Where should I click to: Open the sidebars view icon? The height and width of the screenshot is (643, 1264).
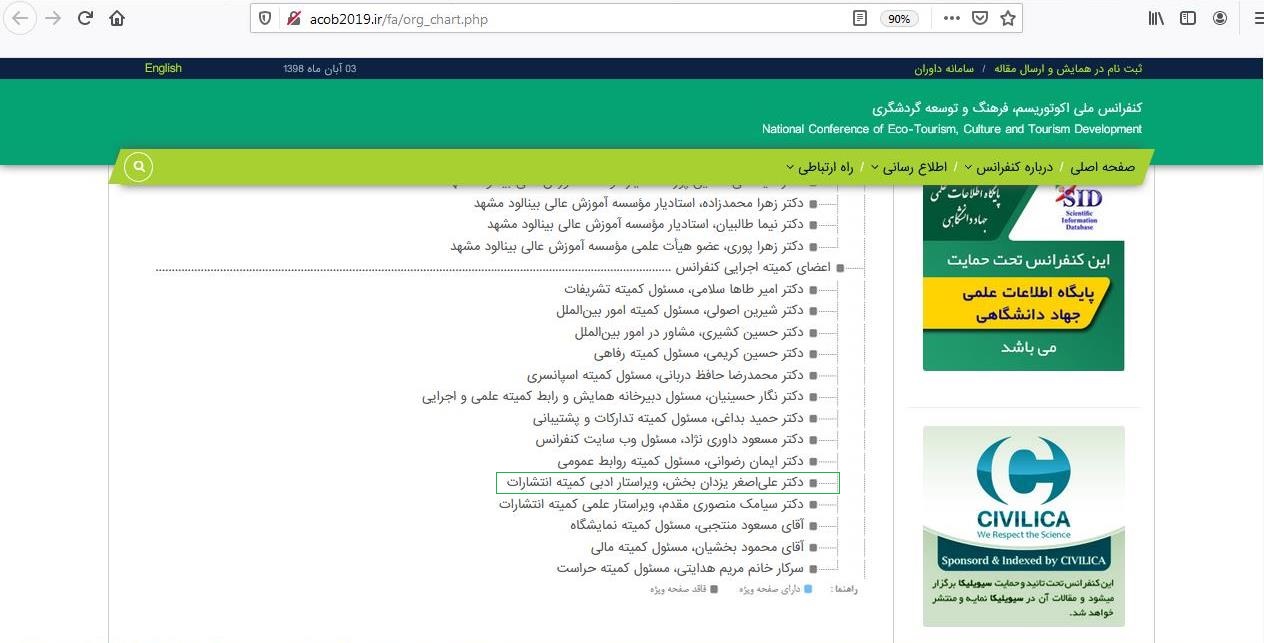[x=1187, y=17]
